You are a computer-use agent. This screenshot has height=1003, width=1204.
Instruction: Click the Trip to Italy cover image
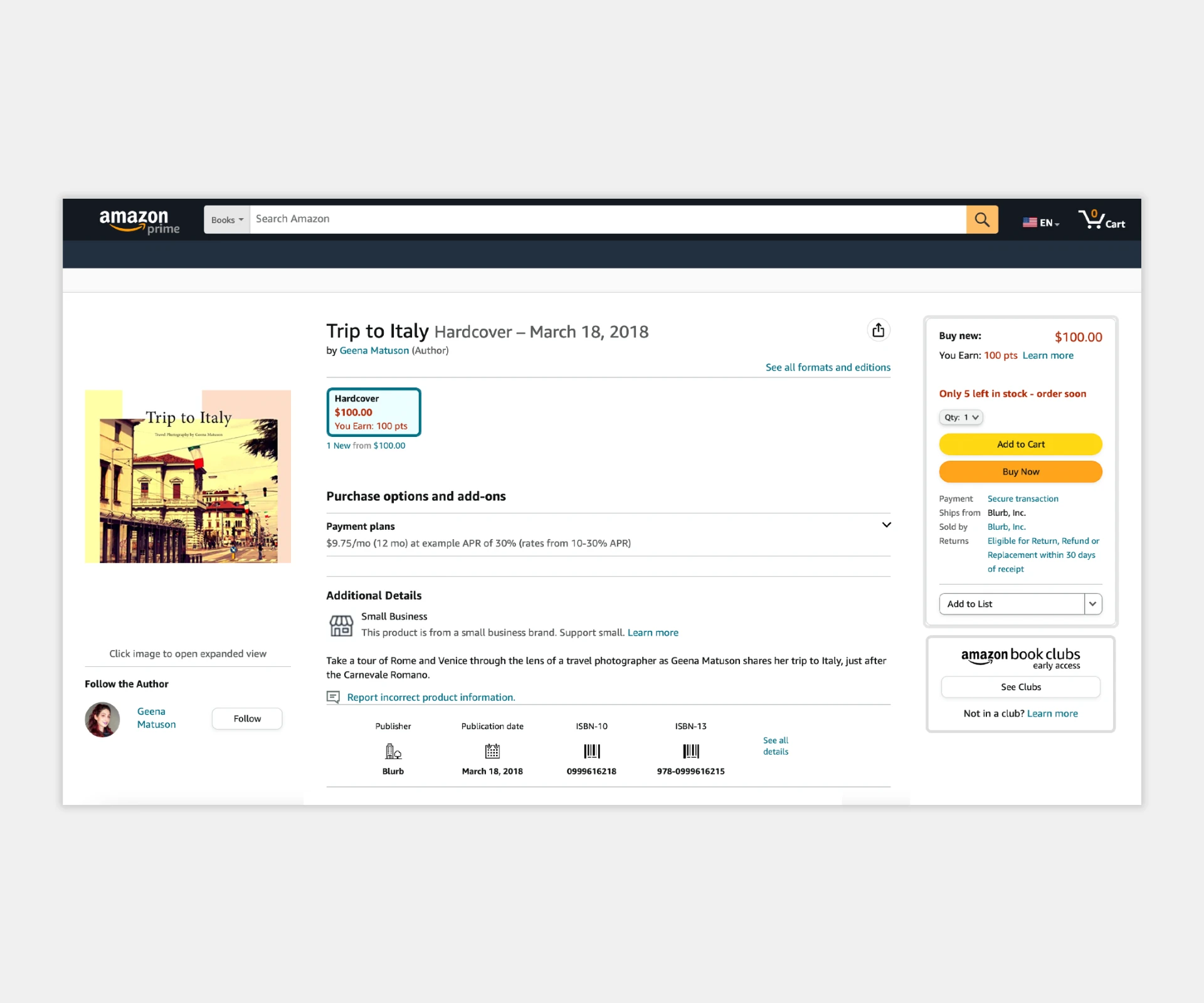187,476
